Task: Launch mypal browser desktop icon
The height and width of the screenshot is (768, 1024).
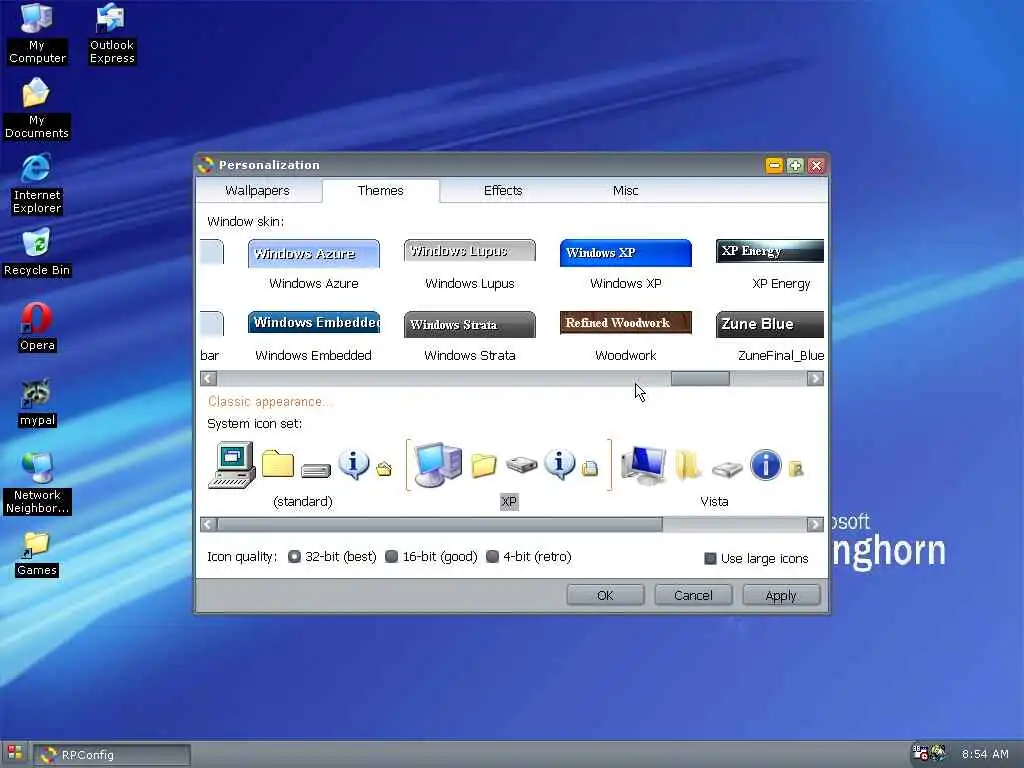Action: [37, 402]
